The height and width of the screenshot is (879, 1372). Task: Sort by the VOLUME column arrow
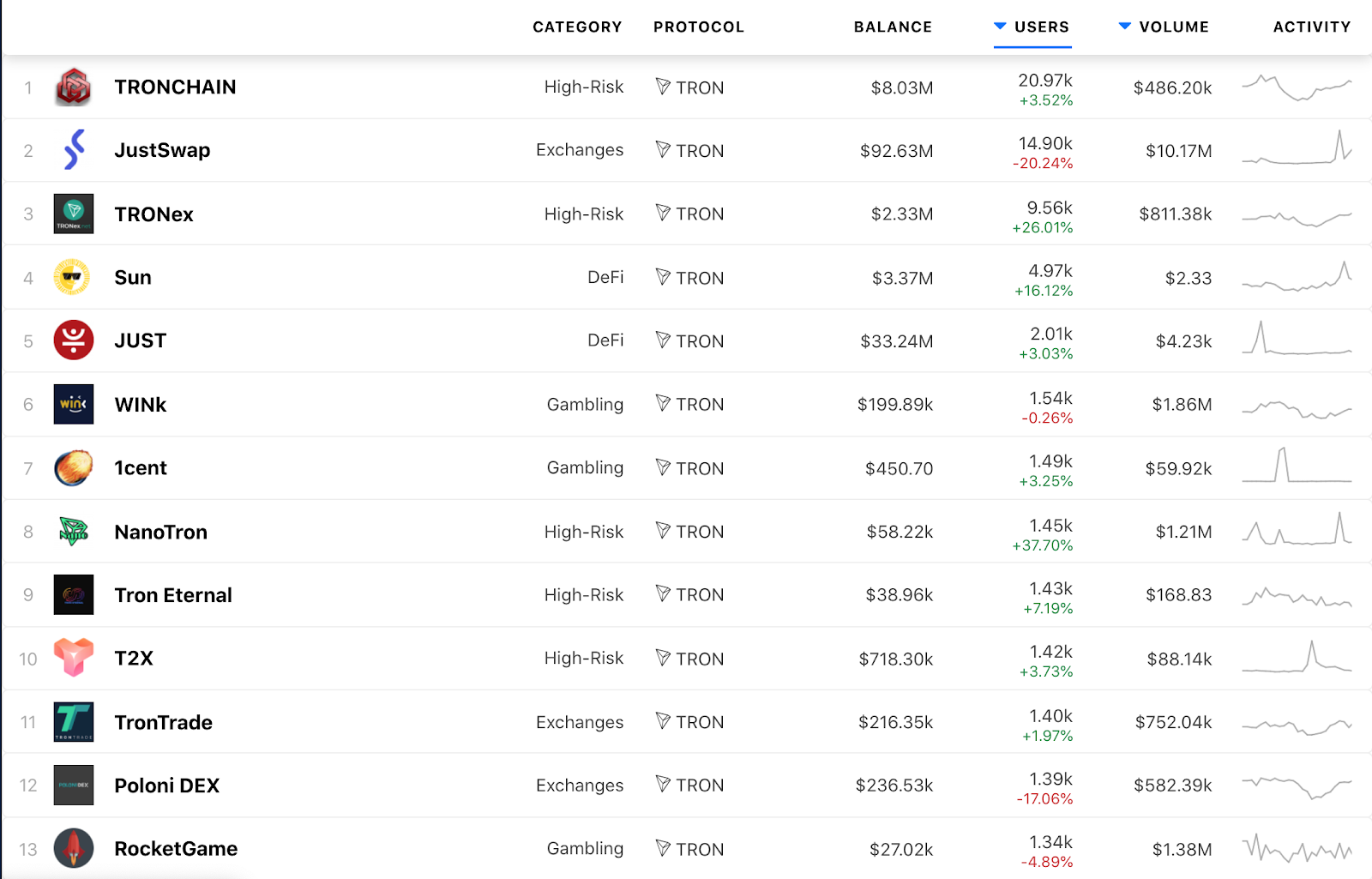click(x=1125, y=27)
